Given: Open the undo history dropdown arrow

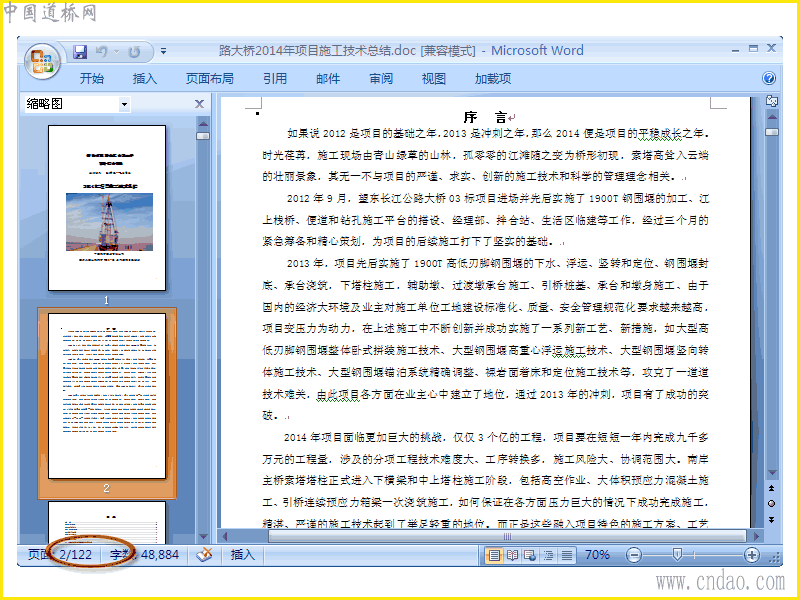Looking at the screenshot, I should point(117,52).
